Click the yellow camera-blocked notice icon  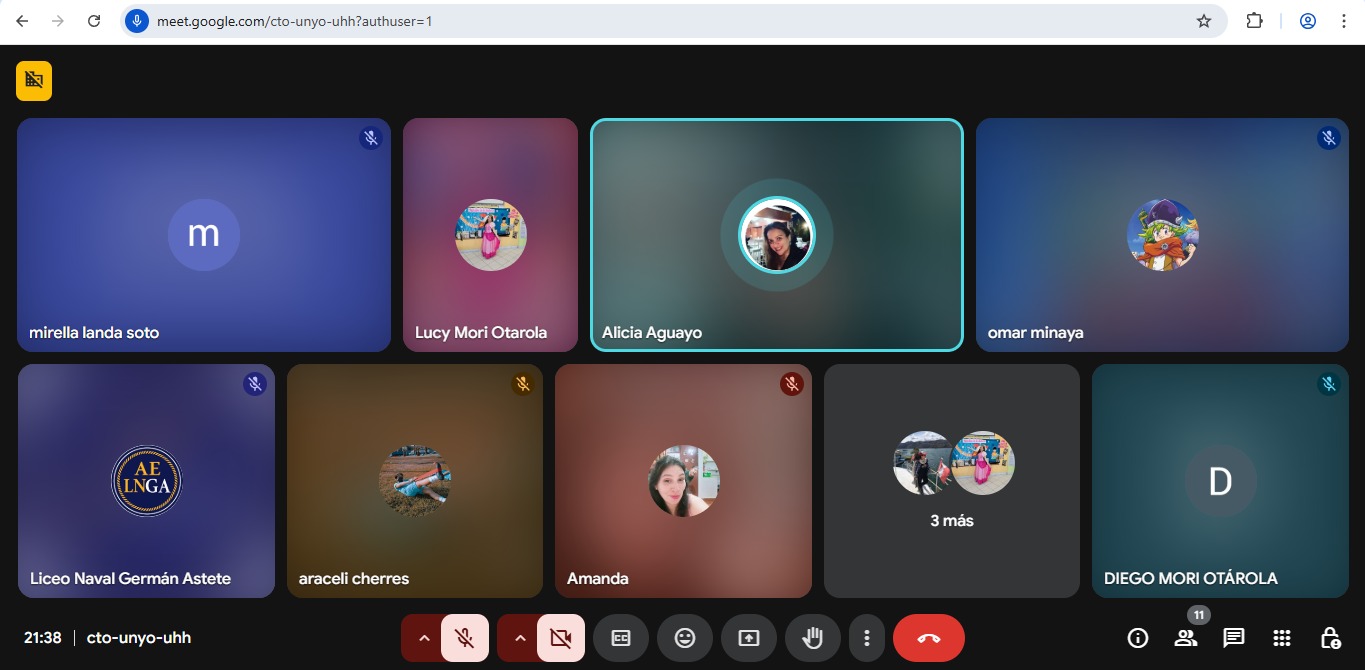pyautogui.click(x=34, y=81)
